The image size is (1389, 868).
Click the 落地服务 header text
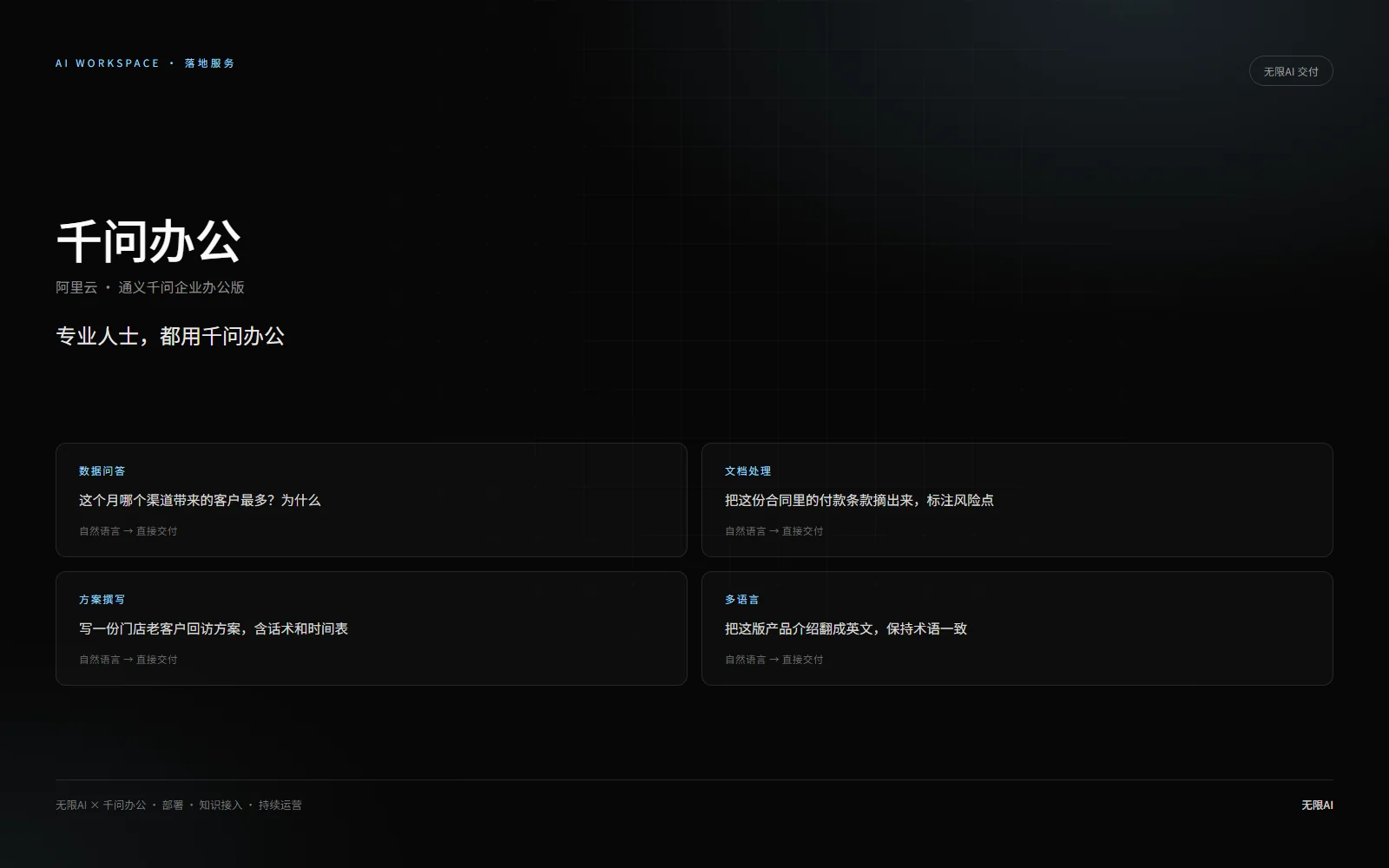point(209,63)
